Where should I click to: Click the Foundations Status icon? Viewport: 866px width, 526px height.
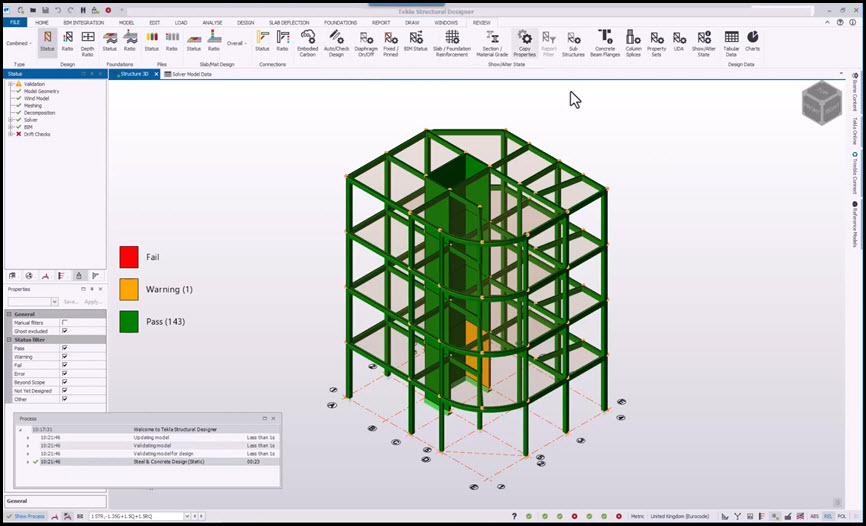[109, 41]
